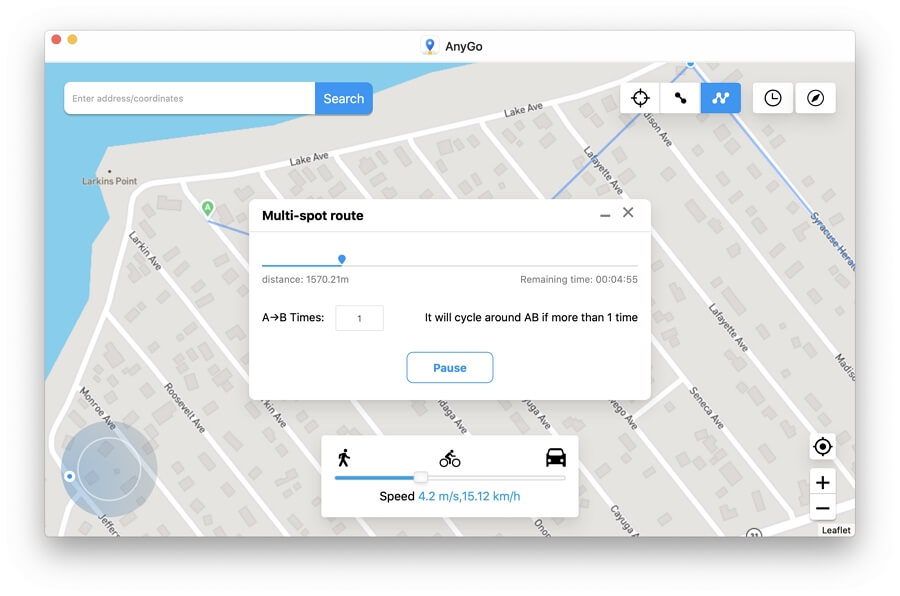The image size is (900, 596).
Task: Click the speed slider handle
Action: pos(421,477)
